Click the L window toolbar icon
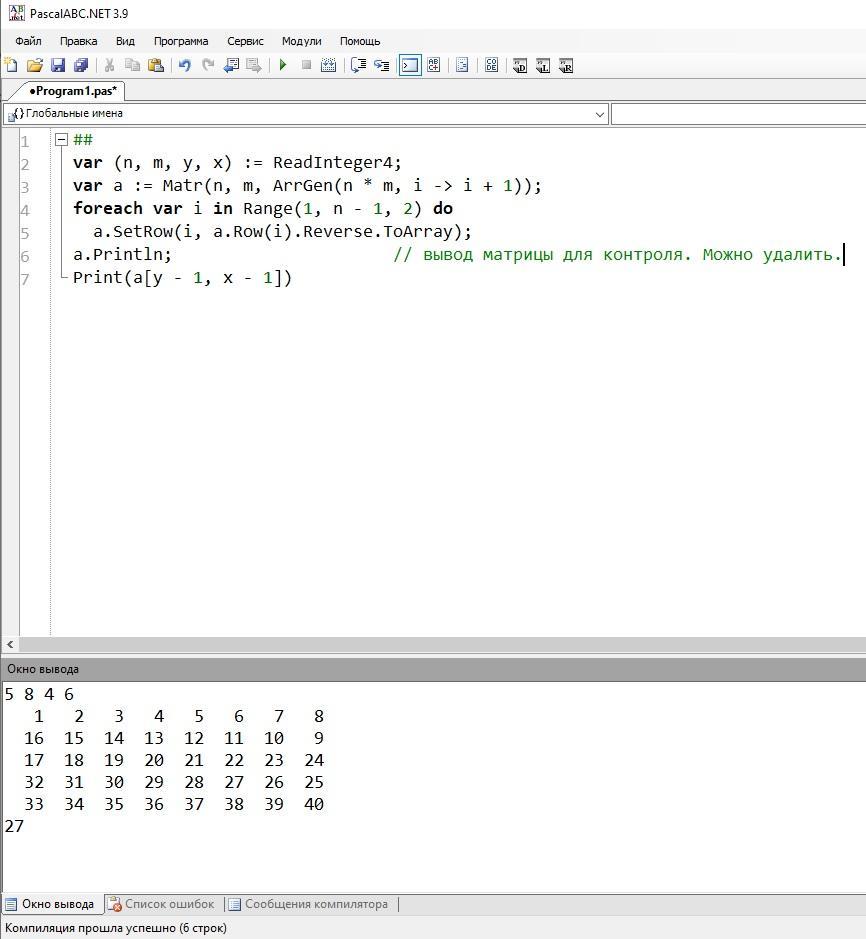The image size is (866, 939). [543, 65]
